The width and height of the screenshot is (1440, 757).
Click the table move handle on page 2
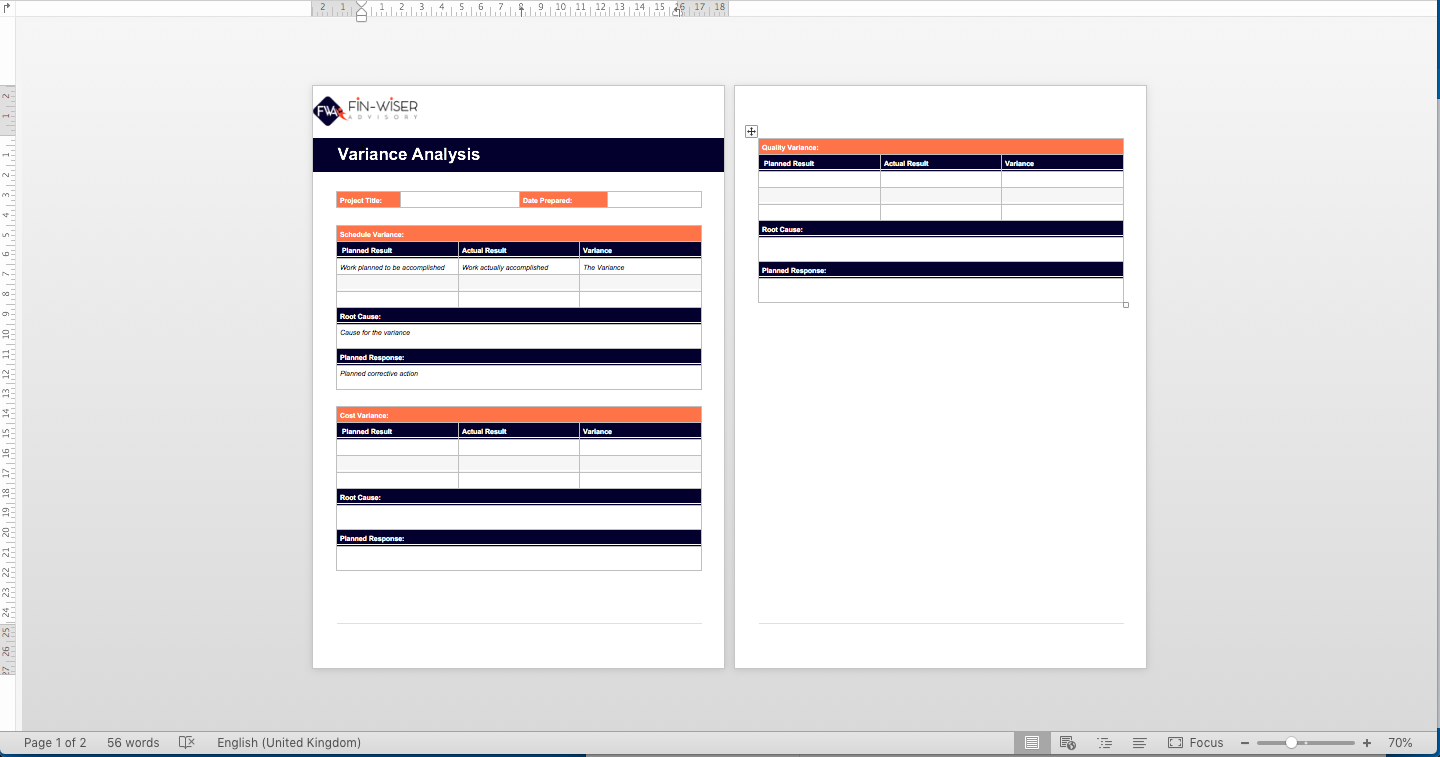(751, 132)
